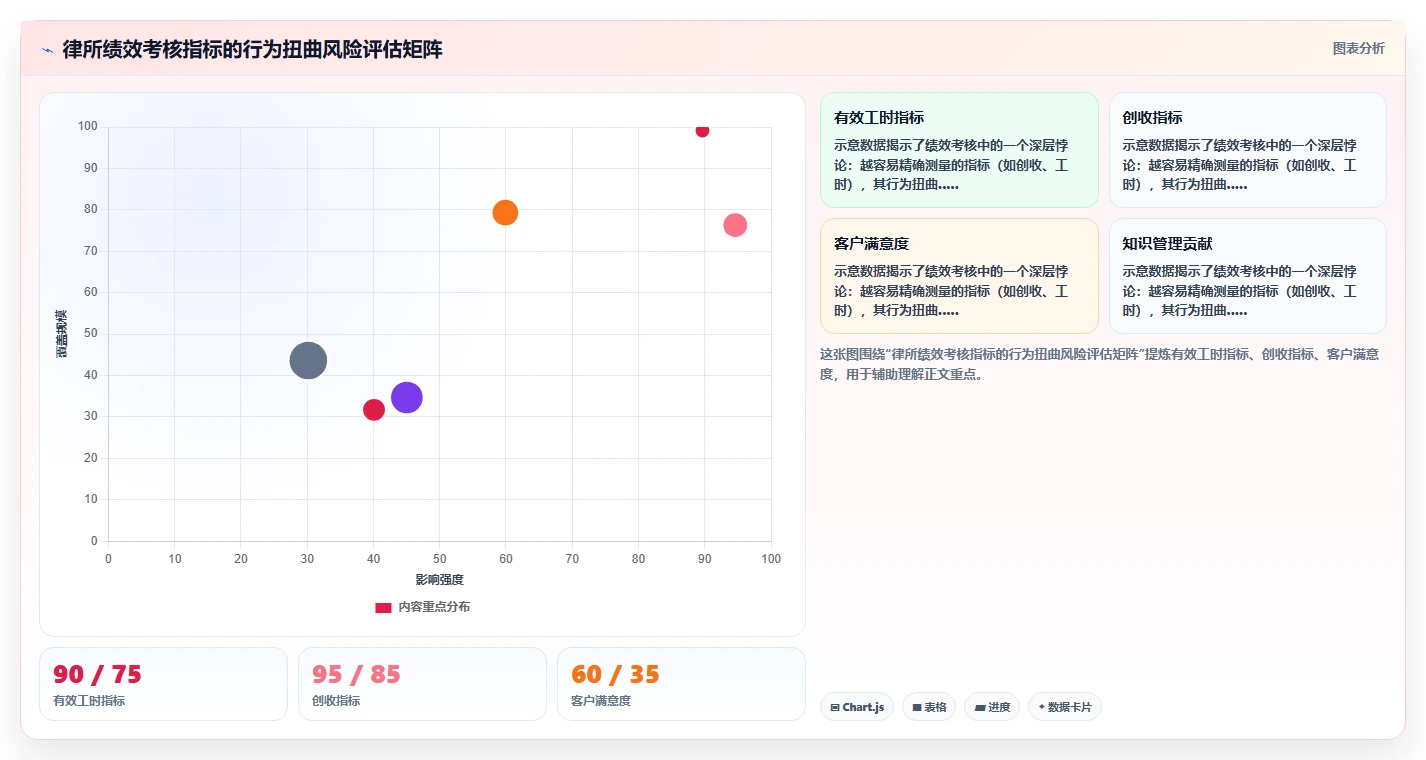Screen dimensions: 1426x760
Task: Click the small red bubble at top
Action: [x=702, y=130]
